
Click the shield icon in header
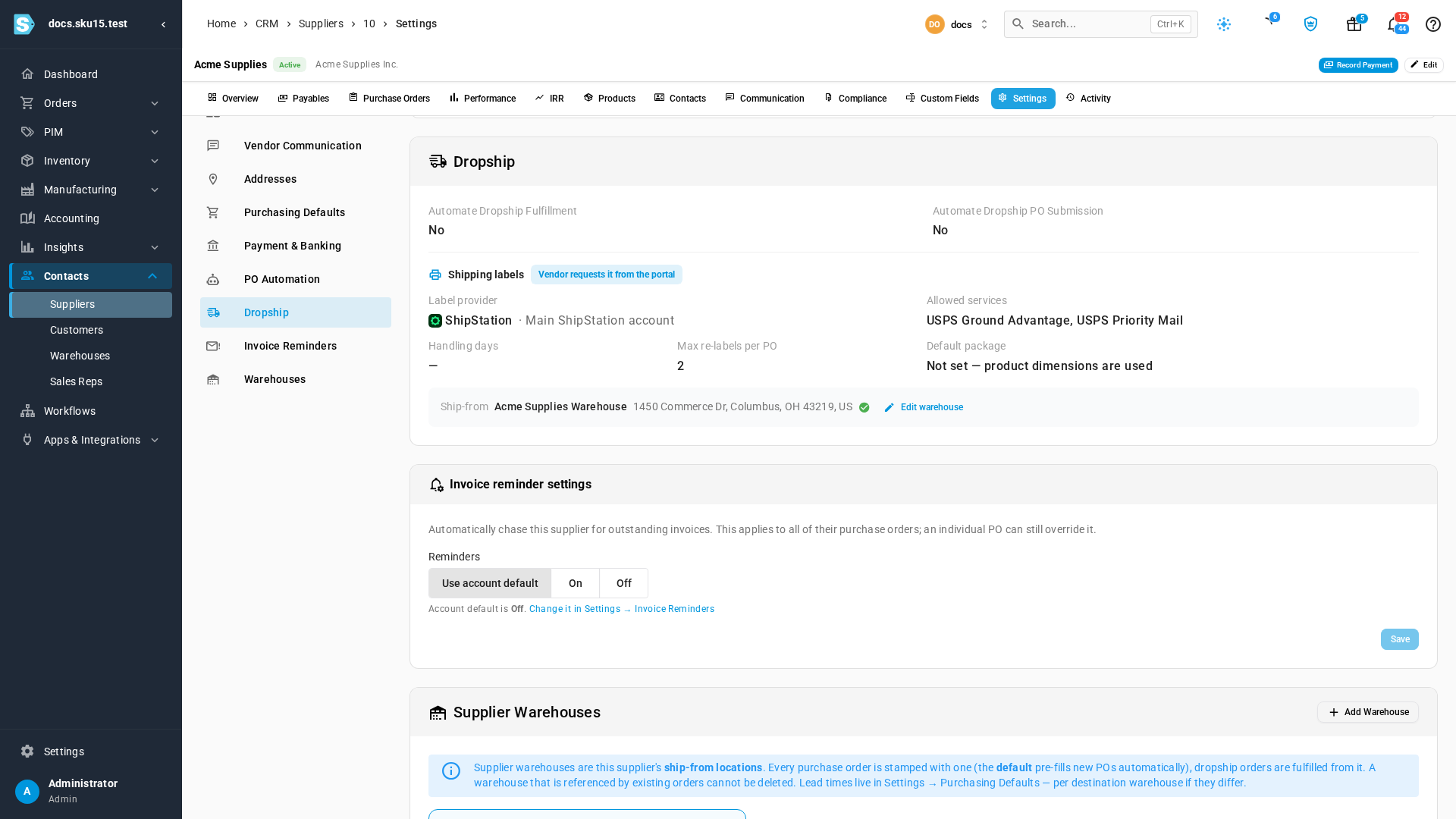point(1310,24)
